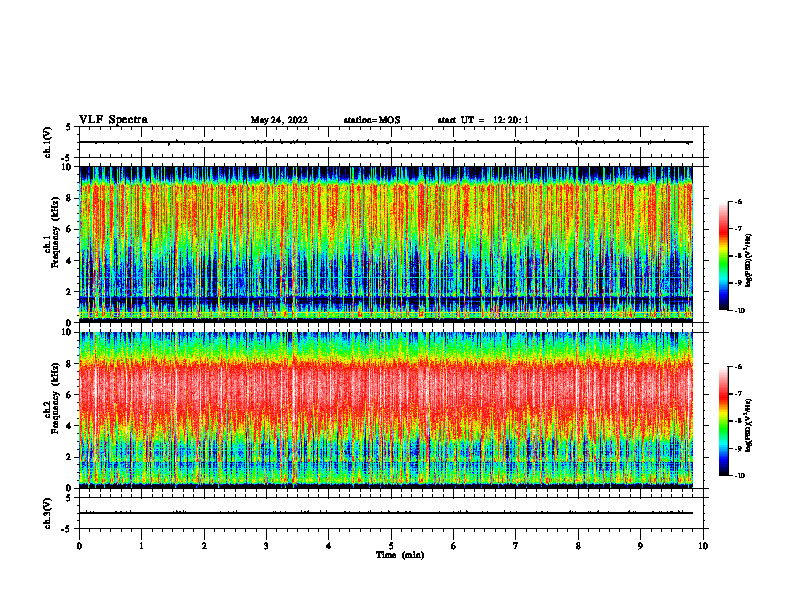792x612 pixels.
Task: Click the "station=MOS" header label
Action: click(372, 120)
